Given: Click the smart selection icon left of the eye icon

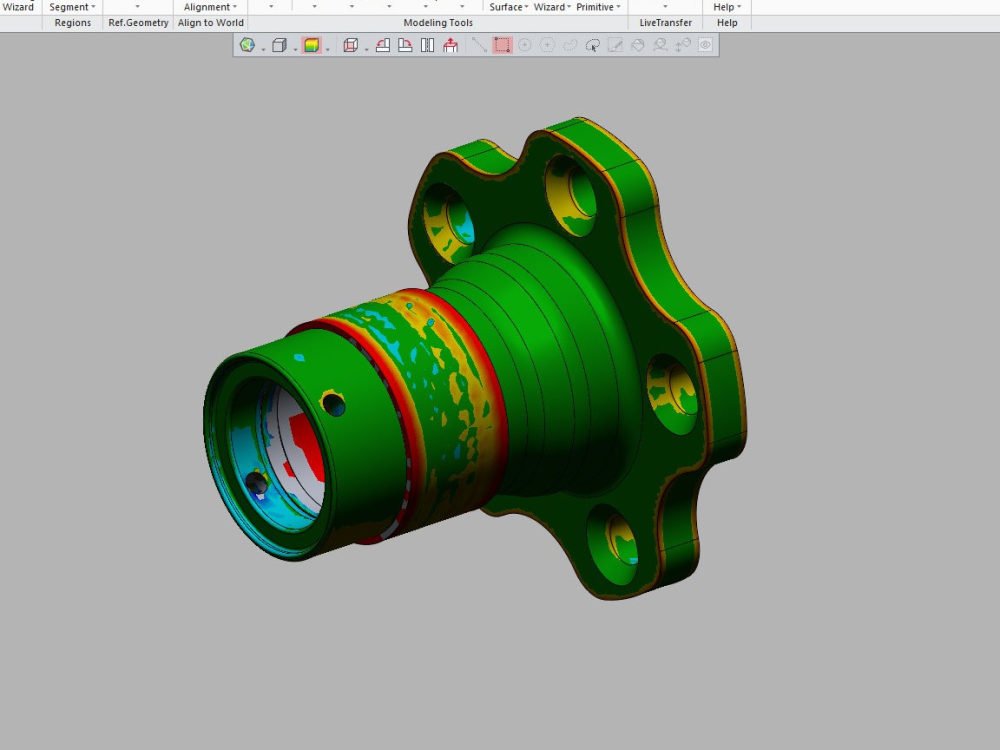Looking at the screenshot, I should pos(683,45).
